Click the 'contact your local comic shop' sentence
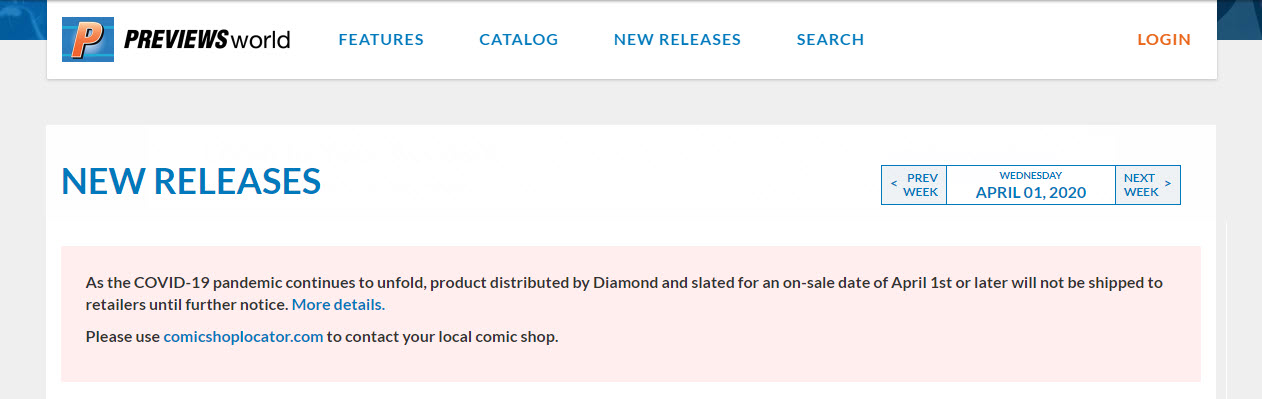This screenshot has height=399, width=1262. click(443, 337)
